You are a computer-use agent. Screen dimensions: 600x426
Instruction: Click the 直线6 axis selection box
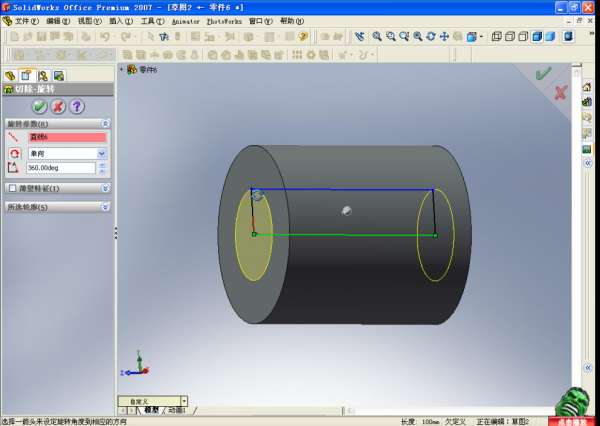[x=66, y=137]
